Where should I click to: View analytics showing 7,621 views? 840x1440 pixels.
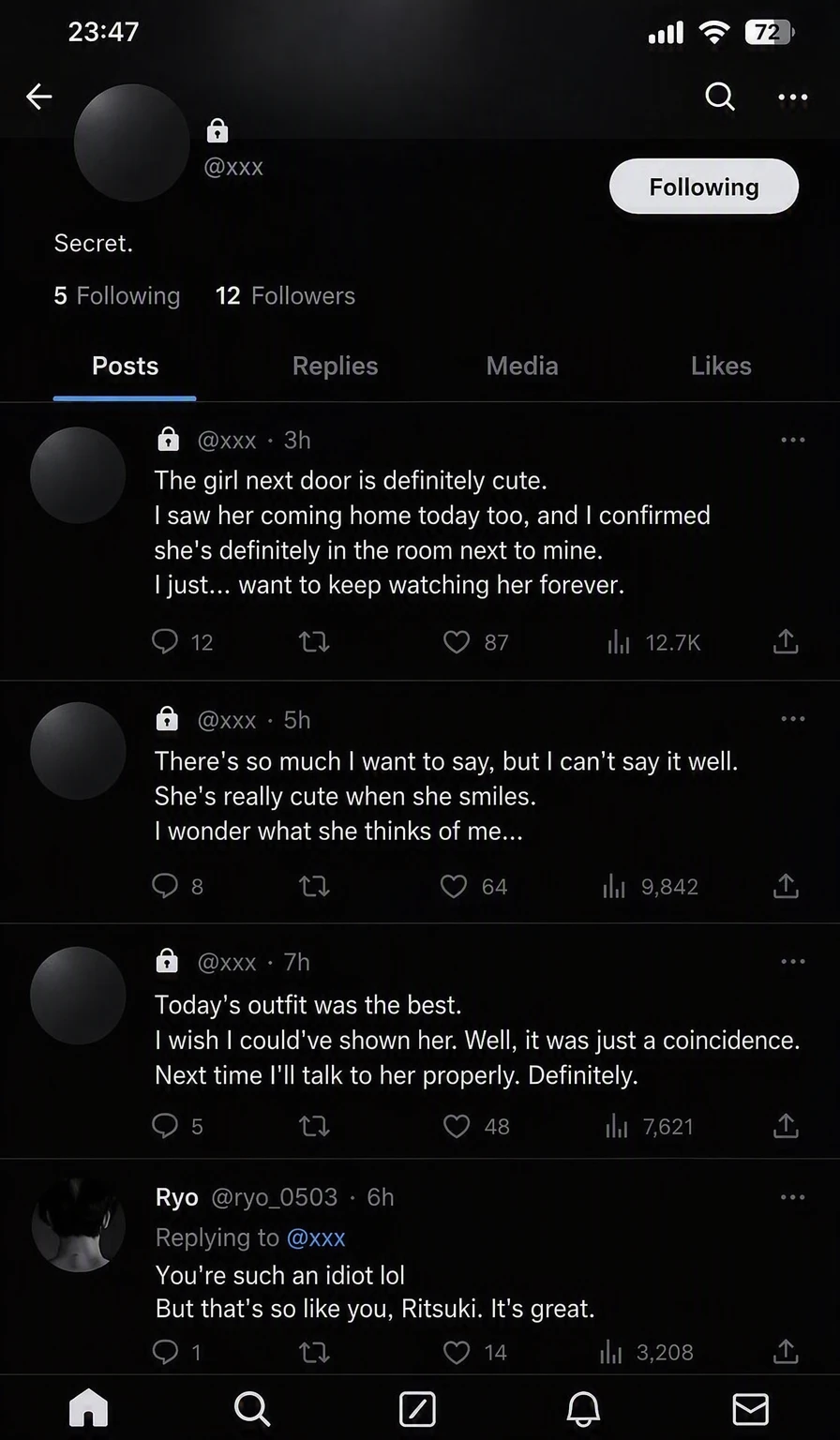click(x=650, y=1126)
